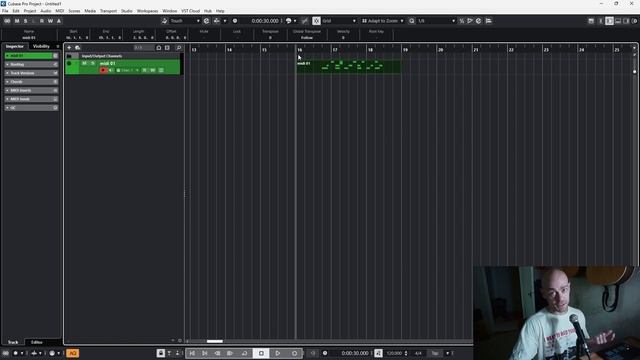Click the top toolbar time display 0:00:30.000

pos(265,21)
